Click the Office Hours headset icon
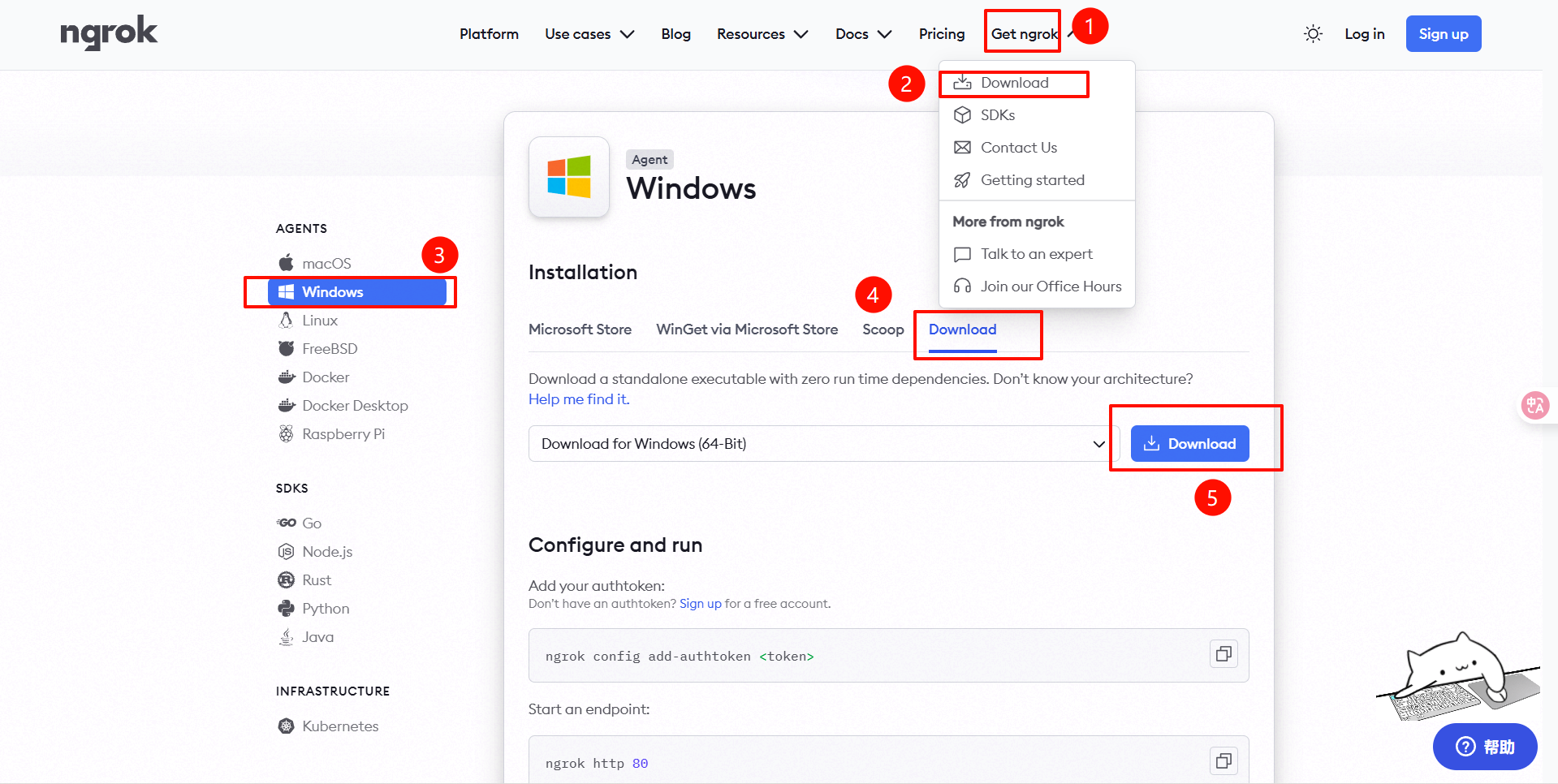 tap(962, 286)
